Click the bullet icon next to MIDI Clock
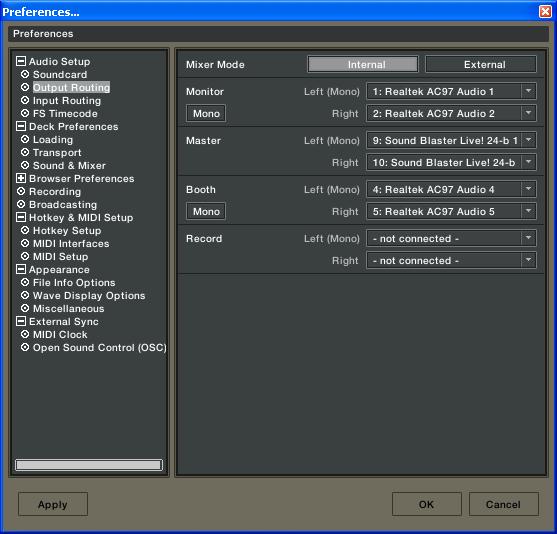The width and height of the screenshot is (557, 534). point(25,334)
